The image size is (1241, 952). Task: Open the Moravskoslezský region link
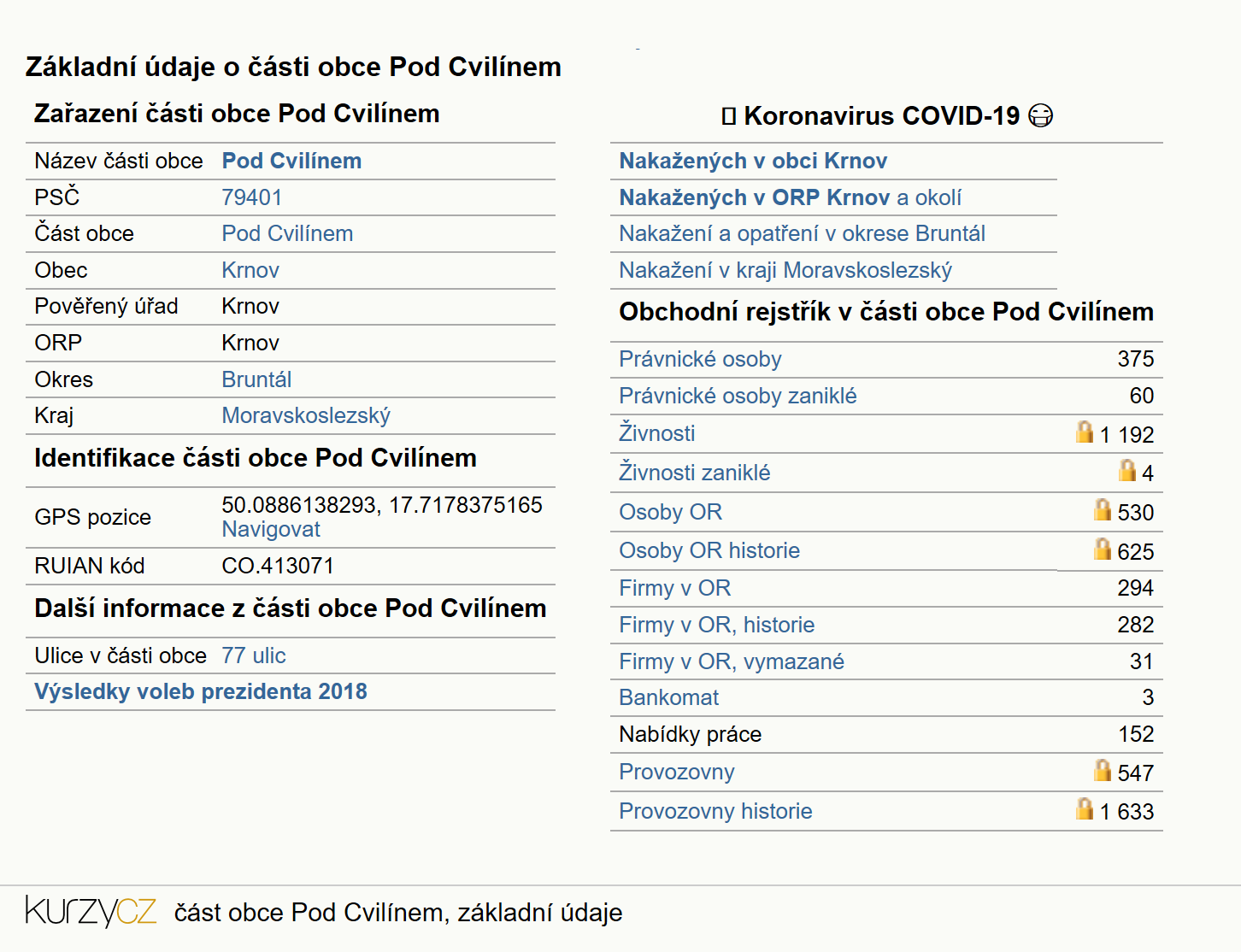coord(306,415)
